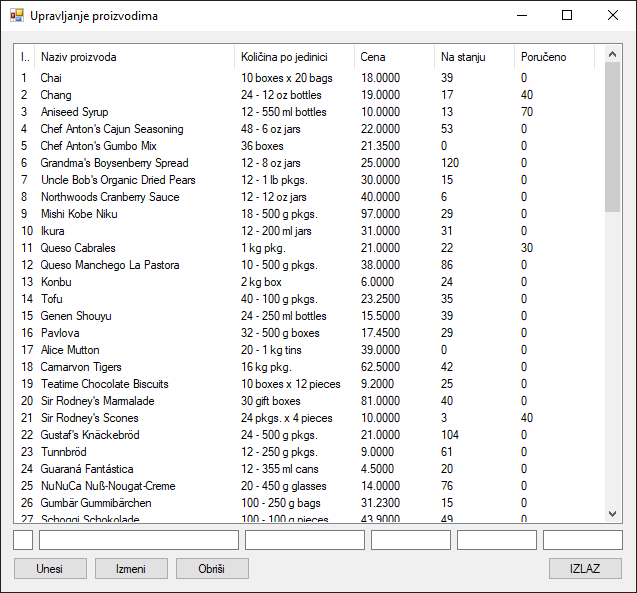Sort by the Naziv proizvoda column header
This screenshot has width=637, height=593.
pyautogui.click(x=135, y=57)
